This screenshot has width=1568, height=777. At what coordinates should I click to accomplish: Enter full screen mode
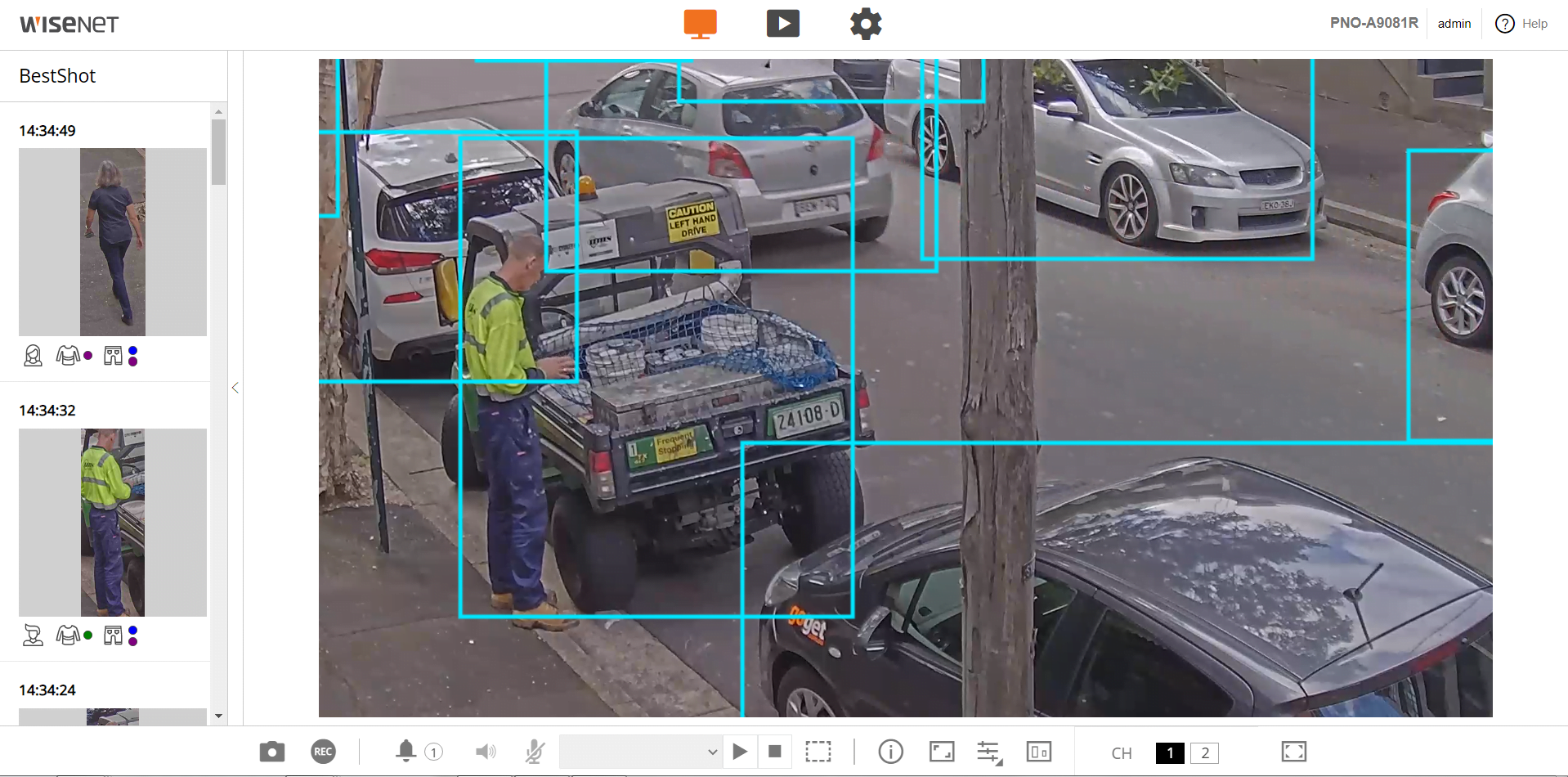(x=1293, y=752)
